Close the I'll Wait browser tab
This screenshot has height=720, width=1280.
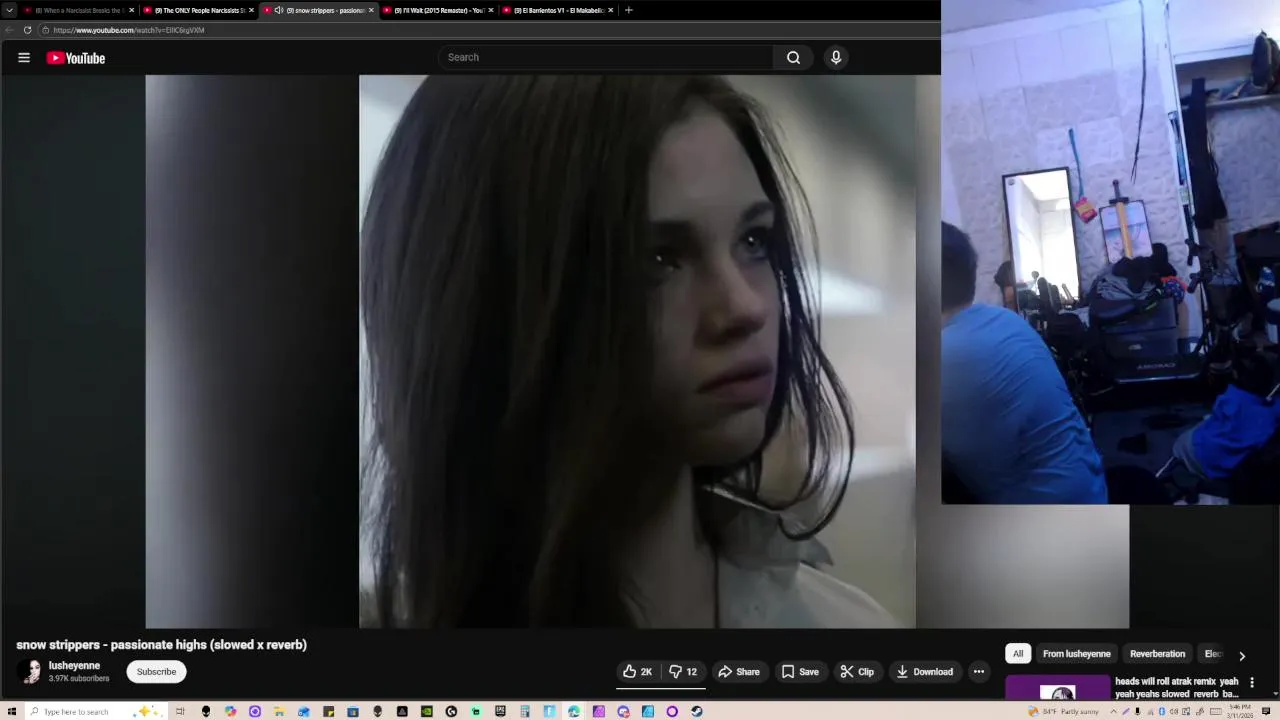(x=491, y=10)
